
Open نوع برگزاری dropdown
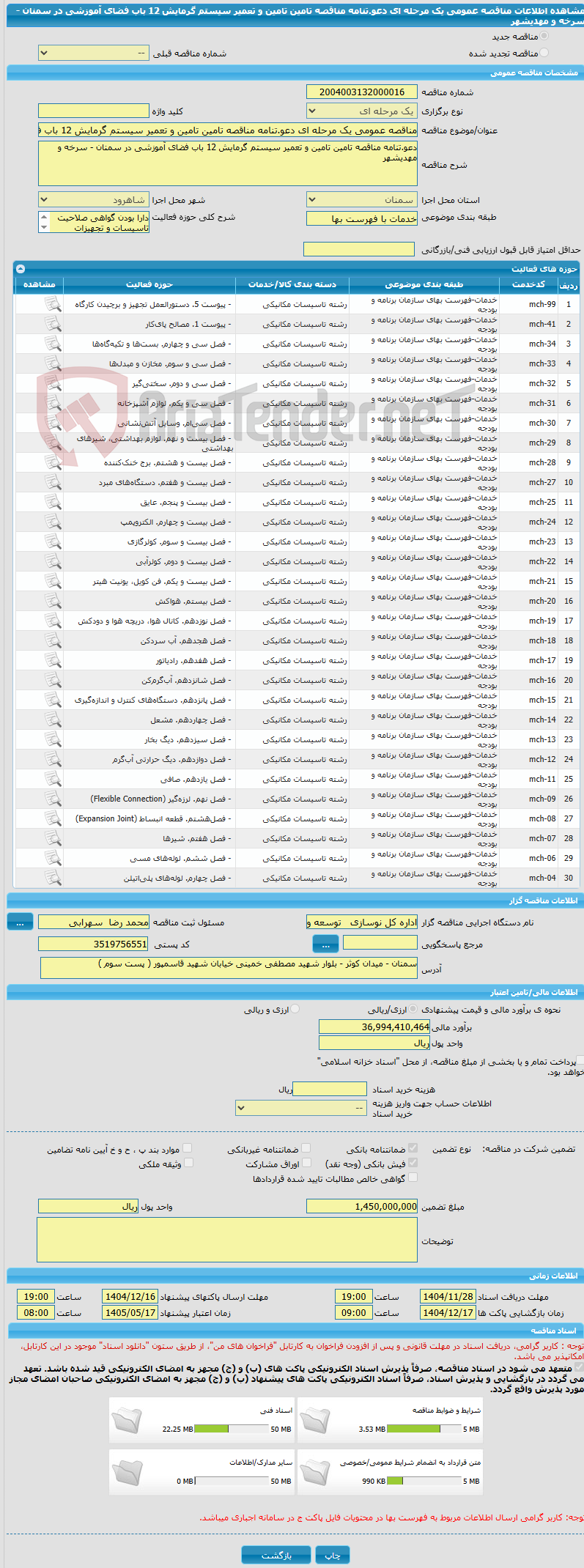click(x=361, y=111)
